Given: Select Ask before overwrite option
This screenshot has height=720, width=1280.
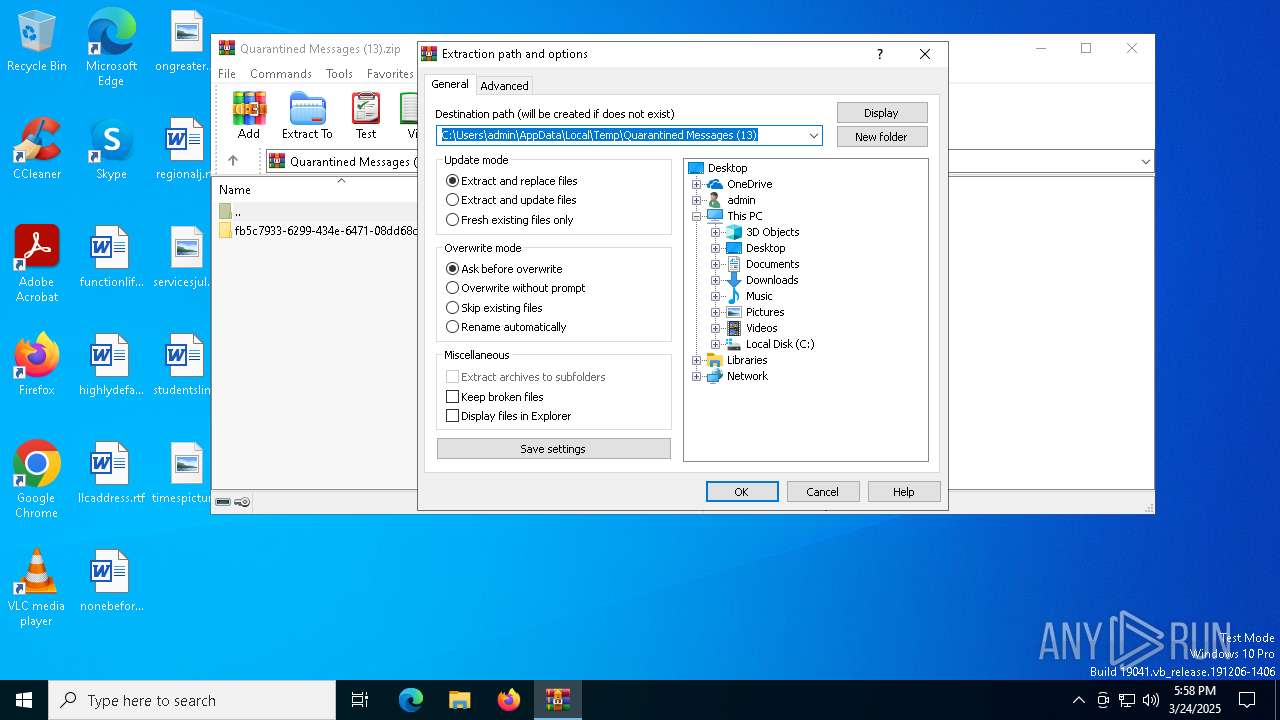Looking at the screenshot, I should 504,269.
